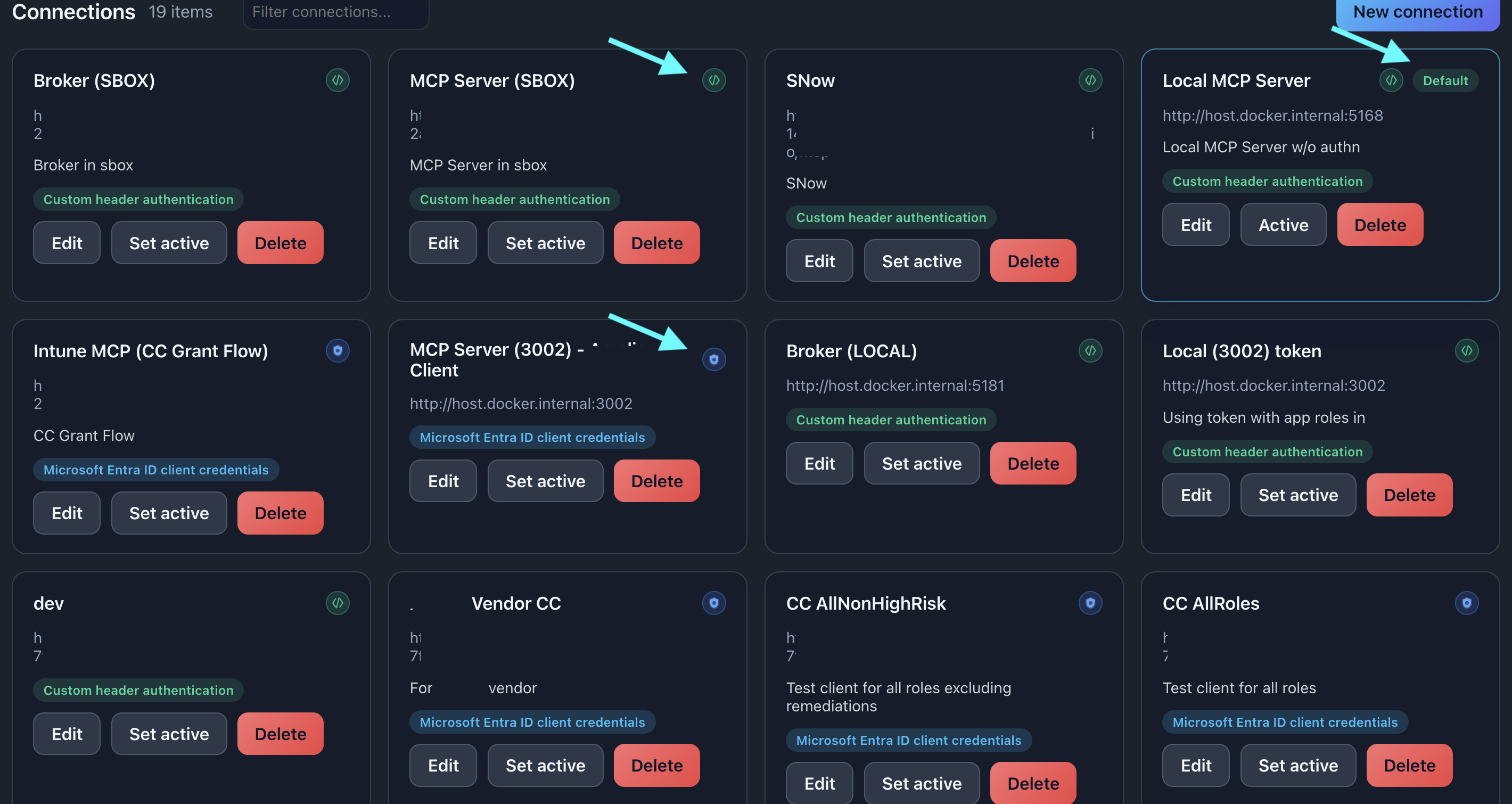
Task: Delete the Local (3002) token connection
Action: coord(1409,495)
